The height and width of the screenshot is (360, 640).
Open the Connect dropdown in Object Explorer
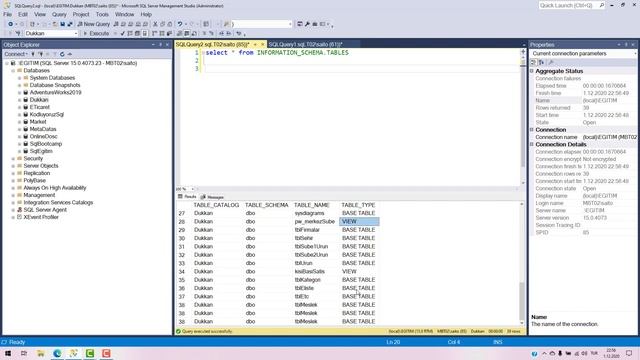tap(16, 54)
